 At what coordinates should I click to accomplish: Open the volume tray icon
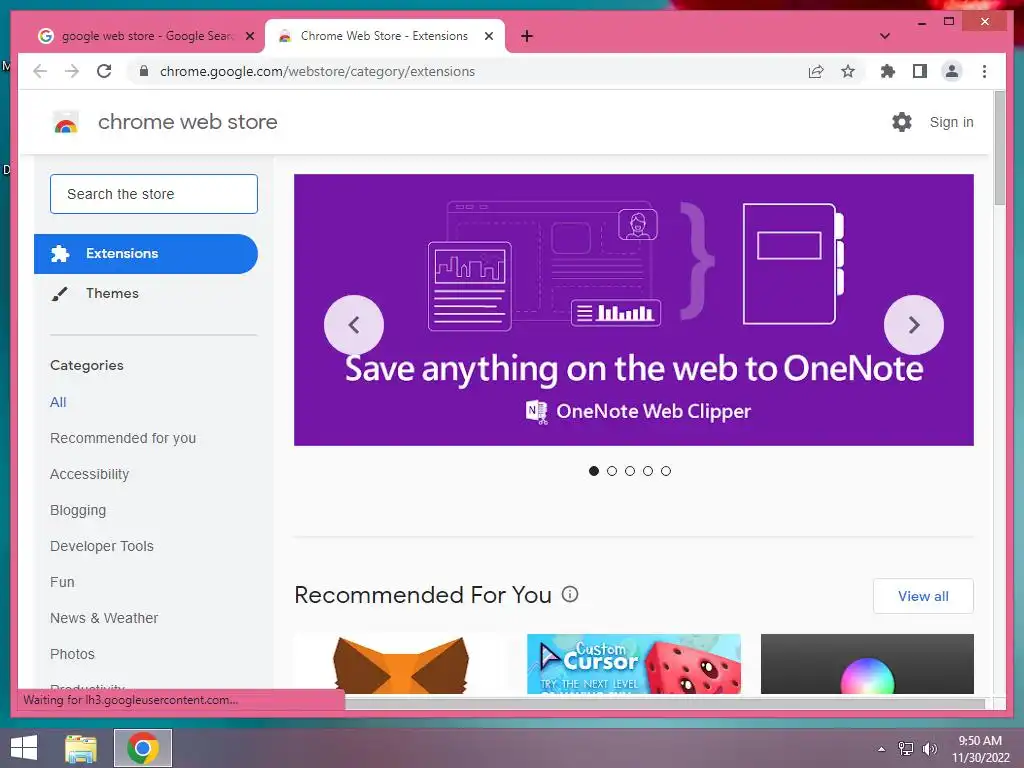929,748
